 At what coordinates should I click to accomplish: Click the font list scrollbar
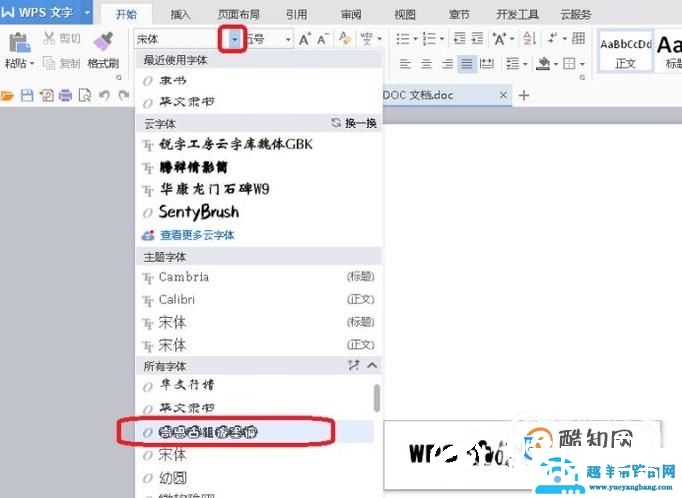[x=377, y=398]
